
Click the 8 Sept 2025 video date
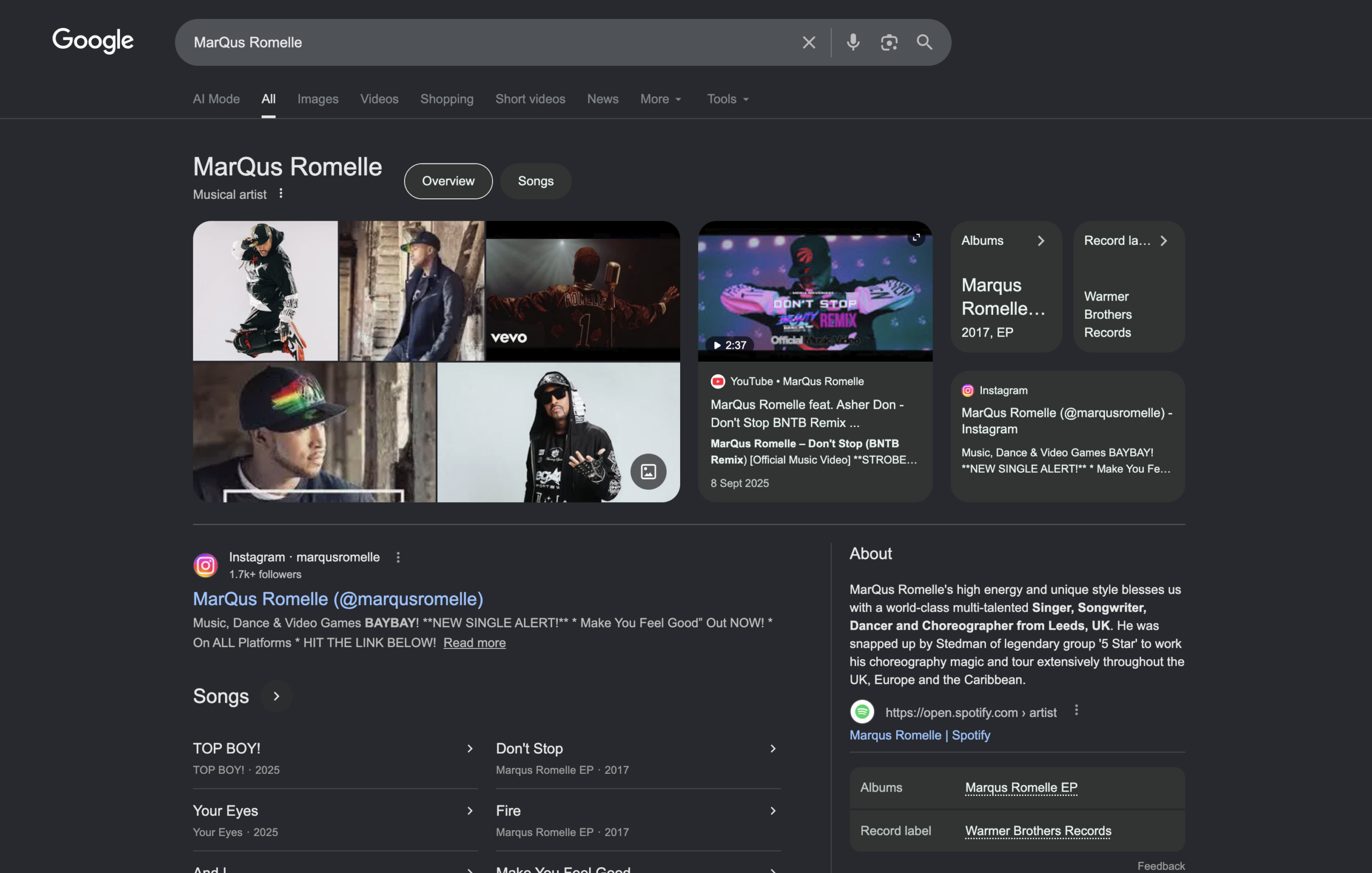[740, 483]
